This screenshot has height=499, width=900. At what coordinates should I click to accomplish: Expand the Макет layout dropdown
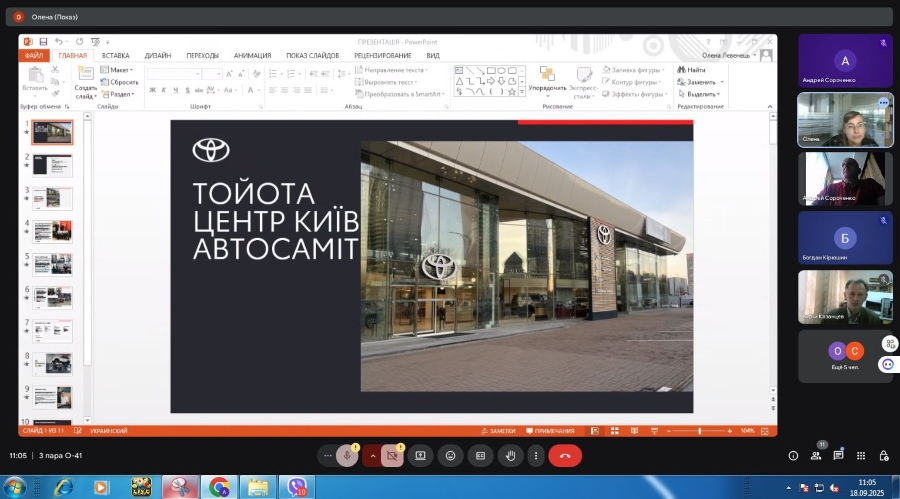pos(119,70)
